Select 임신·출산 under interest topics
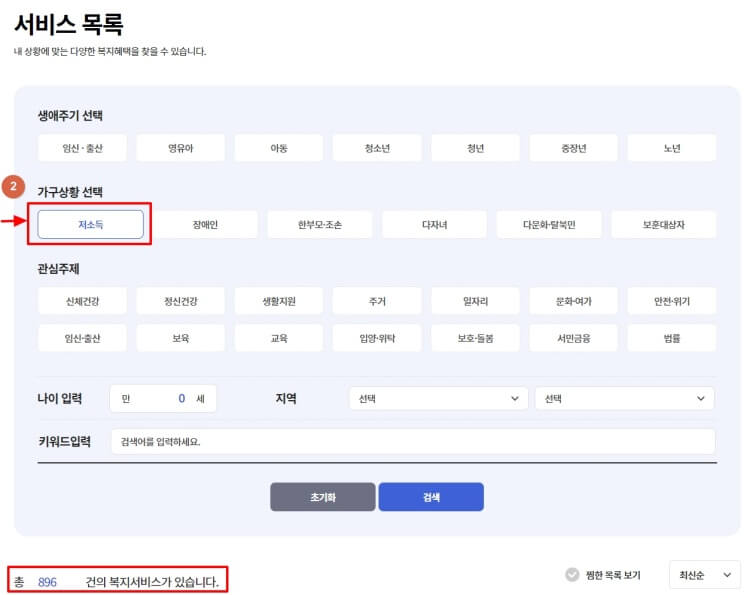This screenshot has width=750, height=595. click(82, 338)
